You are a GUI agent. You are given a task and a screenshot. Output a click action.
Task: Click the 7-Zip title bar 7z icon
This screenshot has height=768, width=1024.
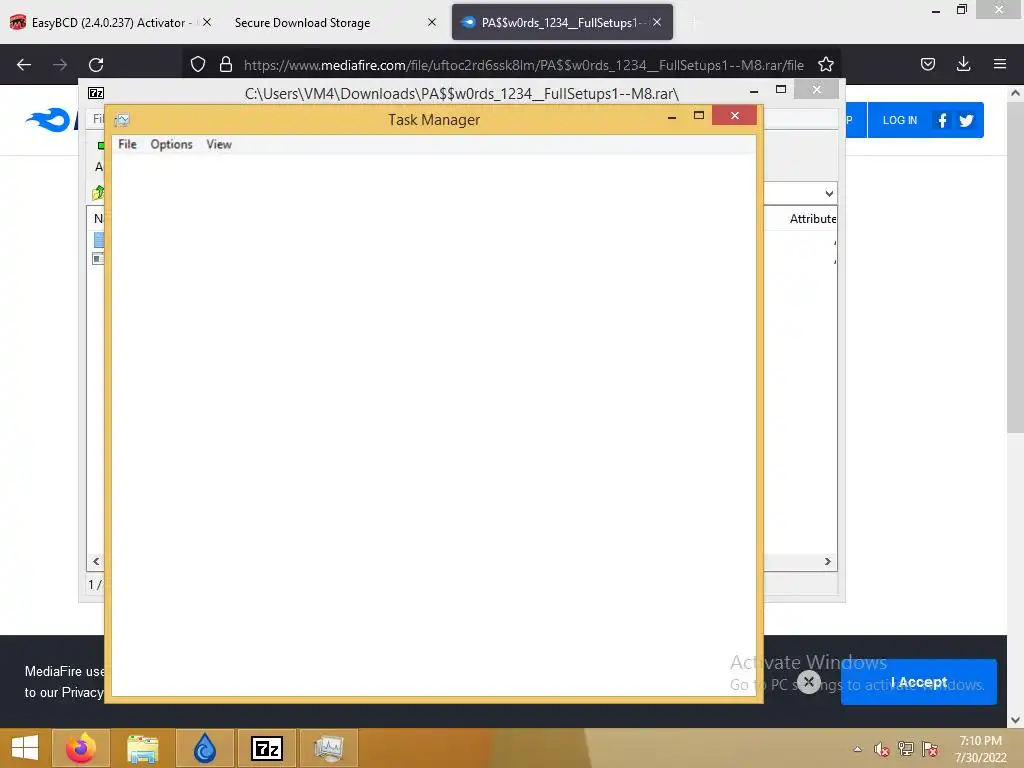96,93
